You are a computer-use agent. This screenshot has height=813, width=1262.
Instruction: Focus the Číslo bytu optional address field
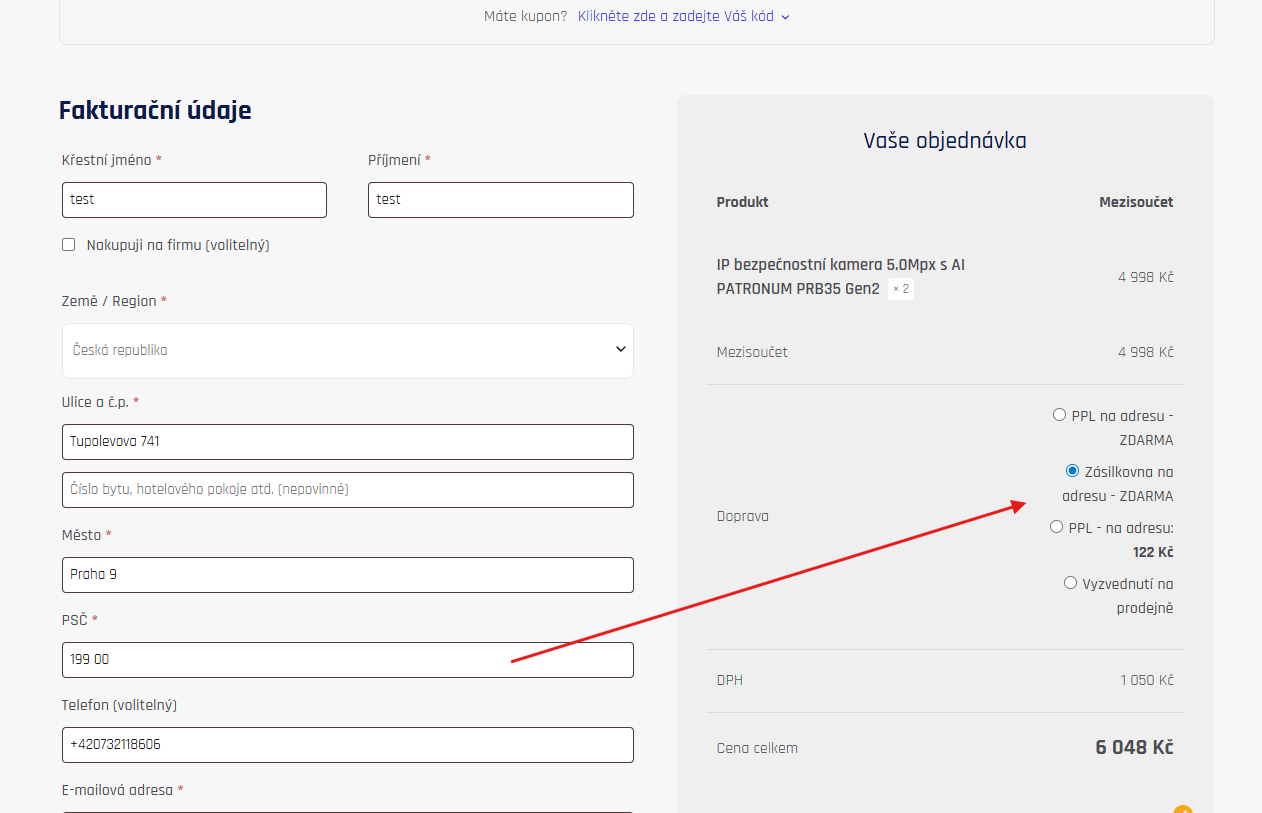click(347, 490)
